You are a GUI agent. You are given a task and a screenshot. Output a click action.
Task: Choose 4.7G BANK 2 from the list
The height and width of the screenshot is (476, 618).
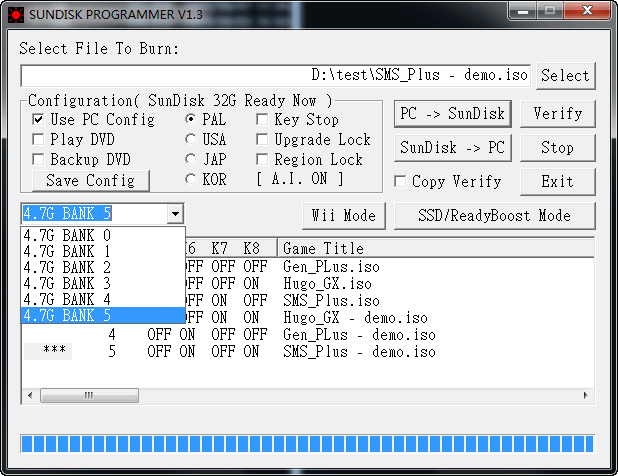[103, 268]
